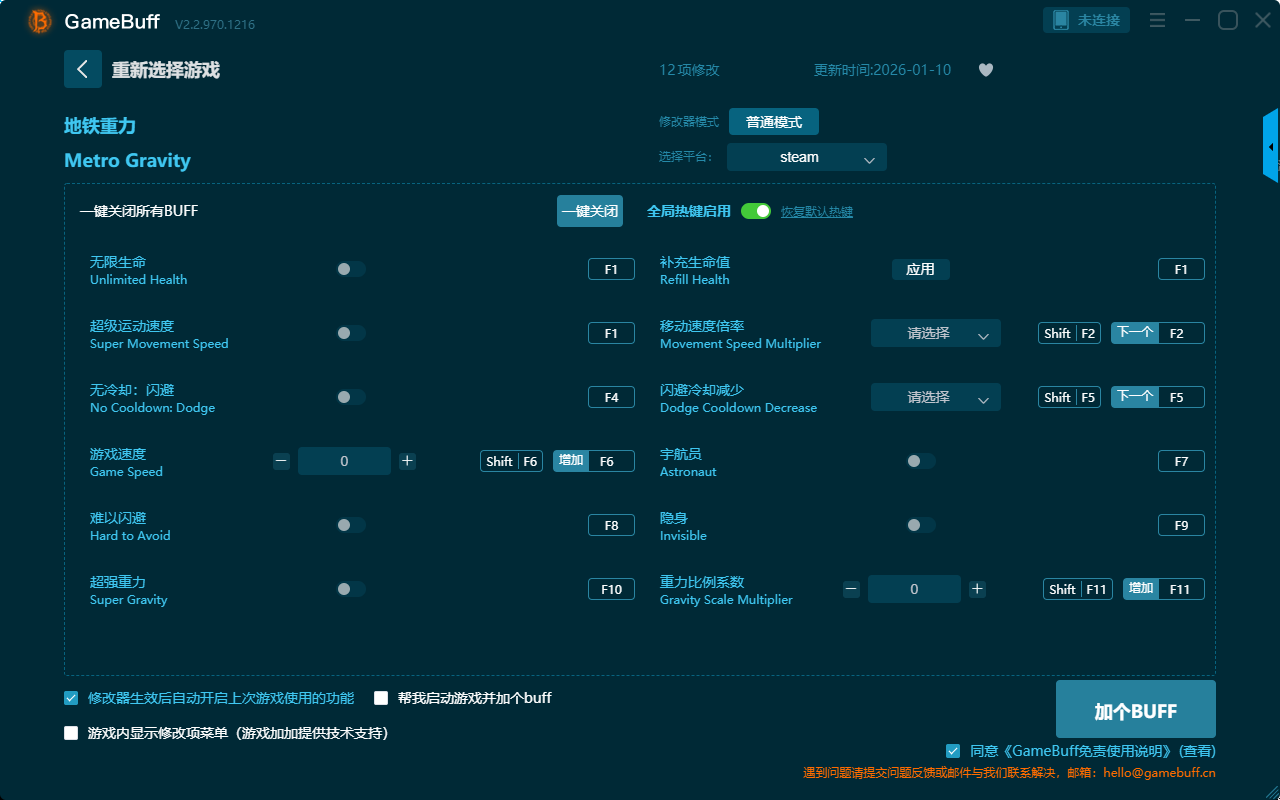Apply Refill Health with 应用 button
The image size is (1280, 800).
point(920,269)
